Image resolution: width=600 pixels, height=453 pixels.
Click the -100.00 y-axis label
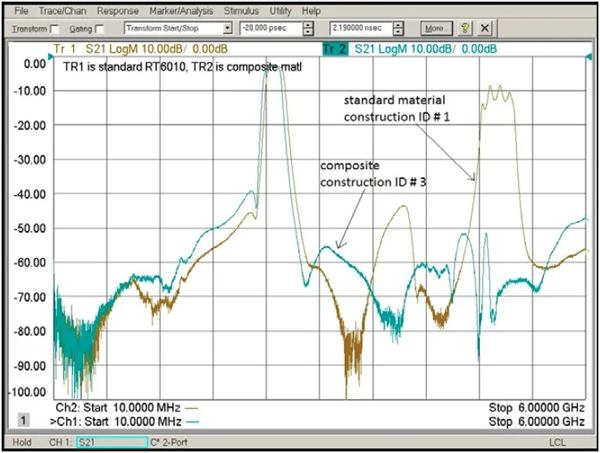[27, 392]
